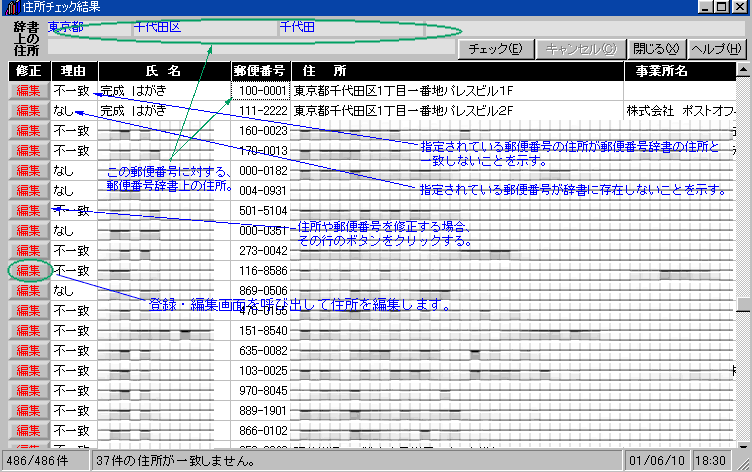Open help with the ヘルプ(H) button
The image size is (752, 472).
(716, 48)
